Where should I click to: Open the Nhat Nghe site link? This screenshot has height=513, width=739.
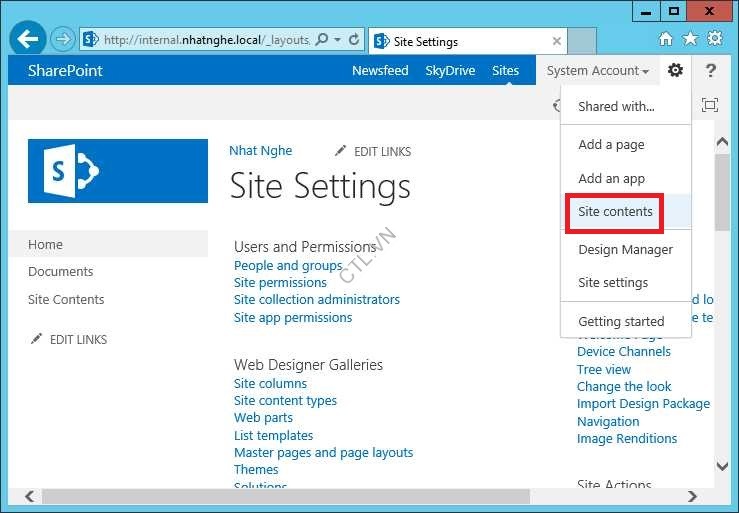tap(261, 151)
